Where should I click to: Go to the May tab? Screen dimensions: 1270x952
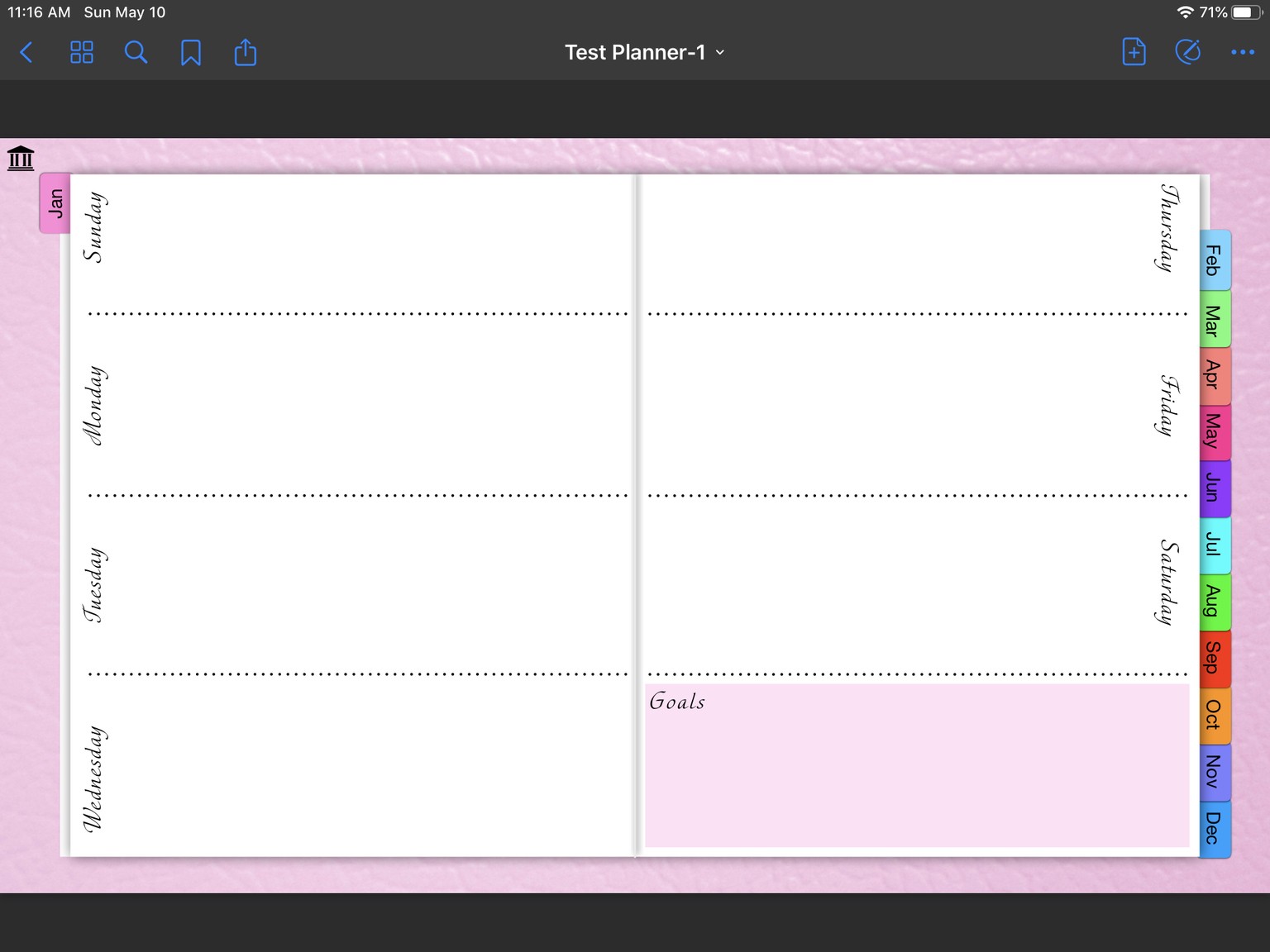(1215, 431)
